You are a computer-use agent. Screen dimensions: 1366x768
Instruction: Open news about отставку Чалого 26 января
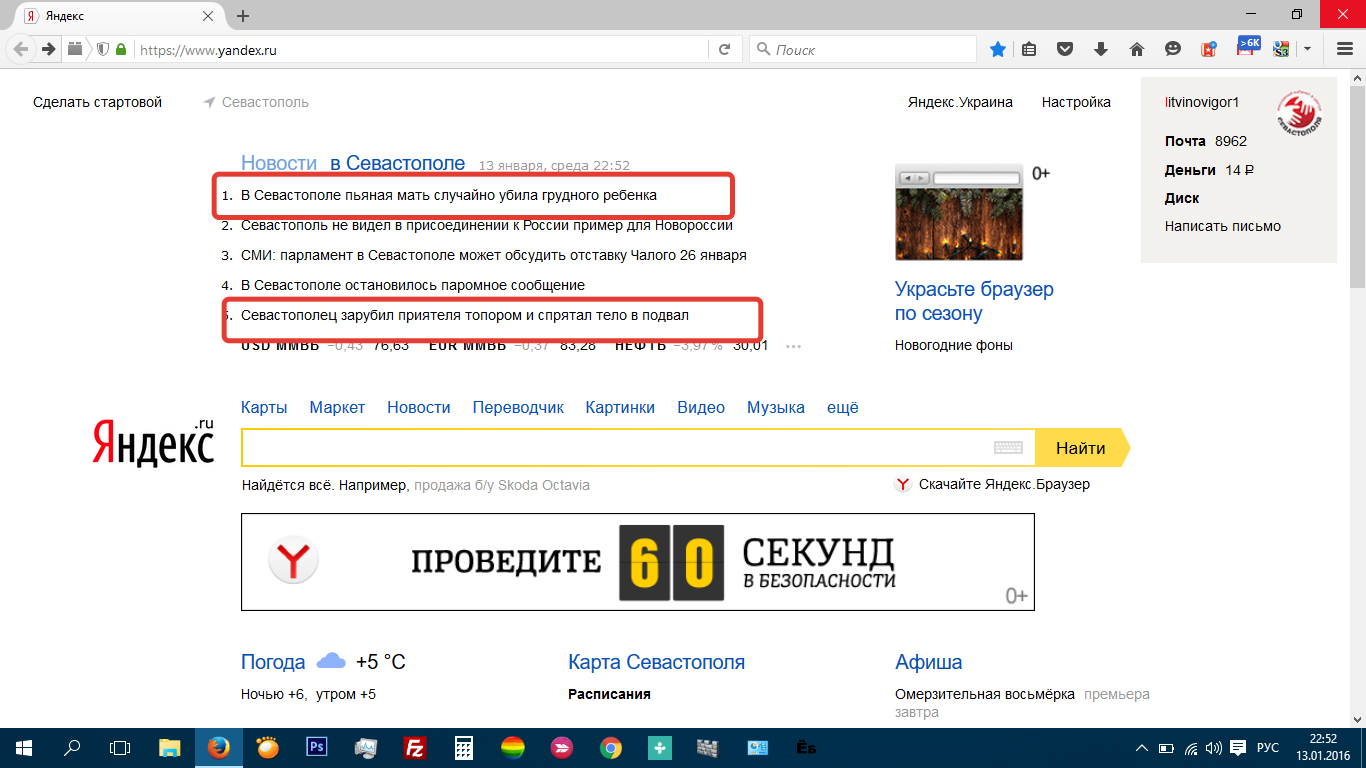point(494,255)
